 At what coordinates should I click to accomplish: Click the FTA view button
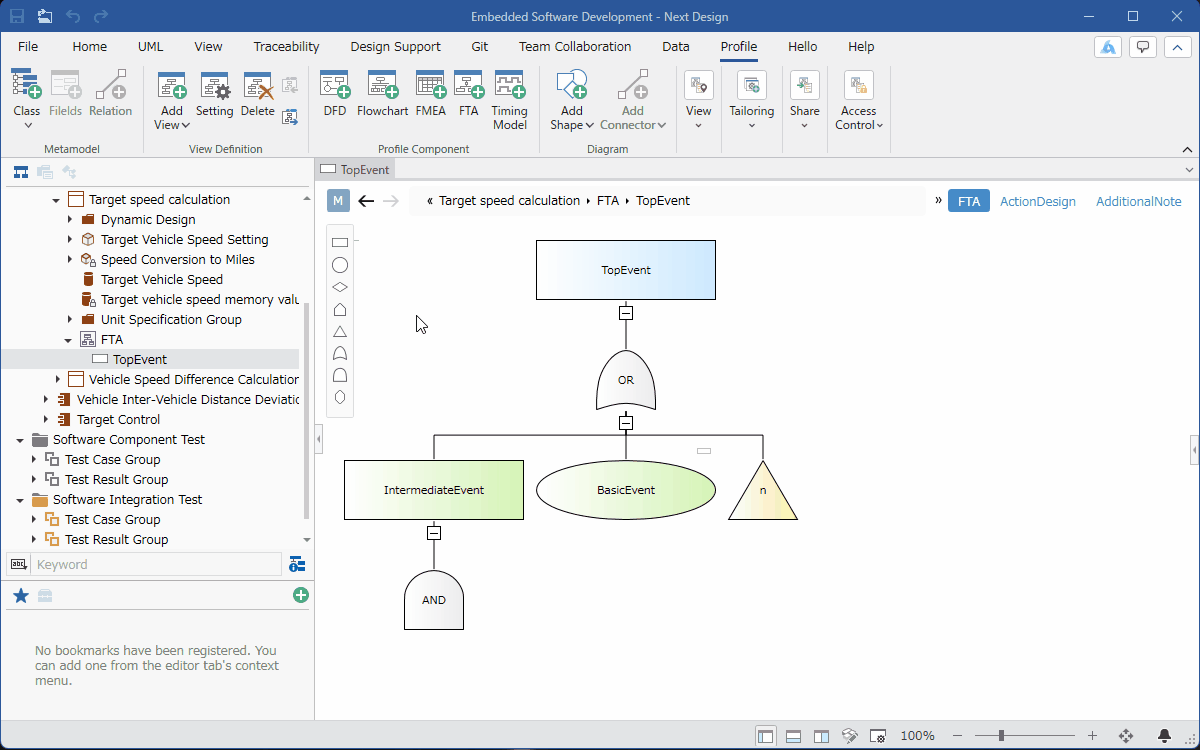[x=968, y=201]
